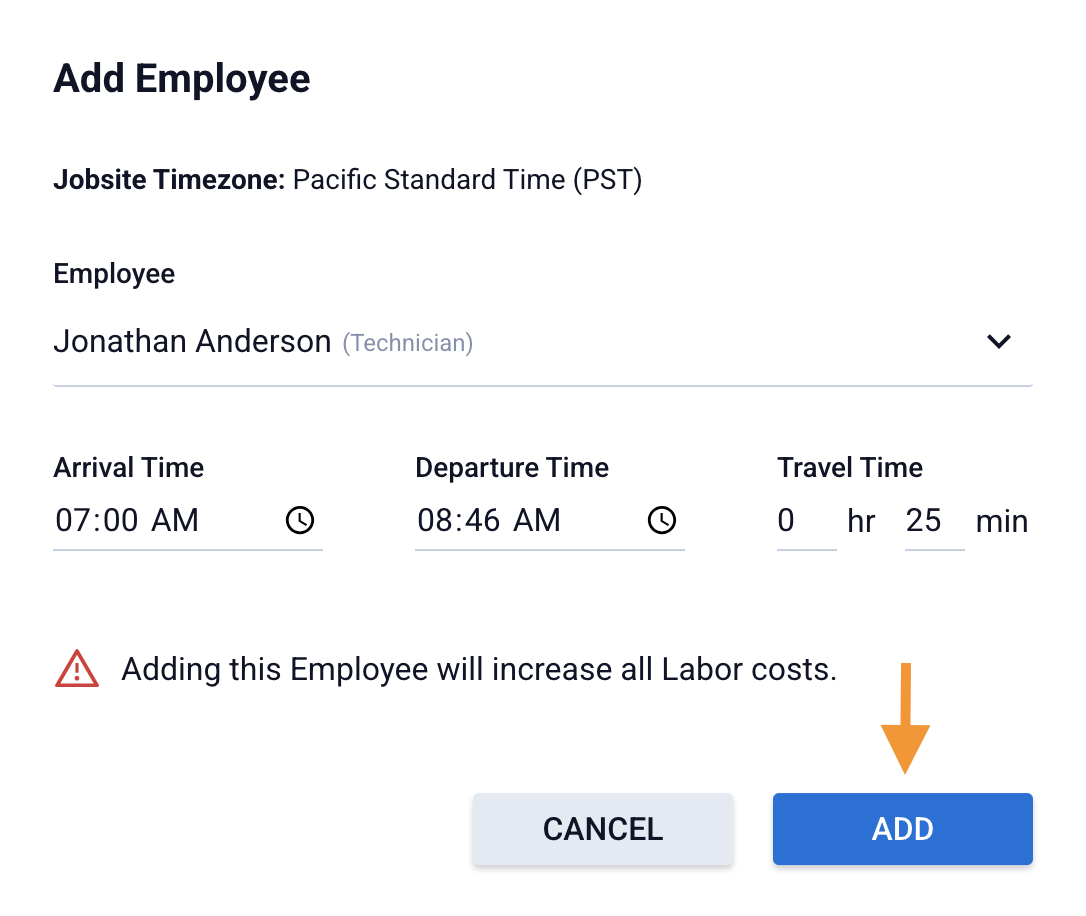
Task: Focus the Travel Time minutes field
Action: [934, 521]
